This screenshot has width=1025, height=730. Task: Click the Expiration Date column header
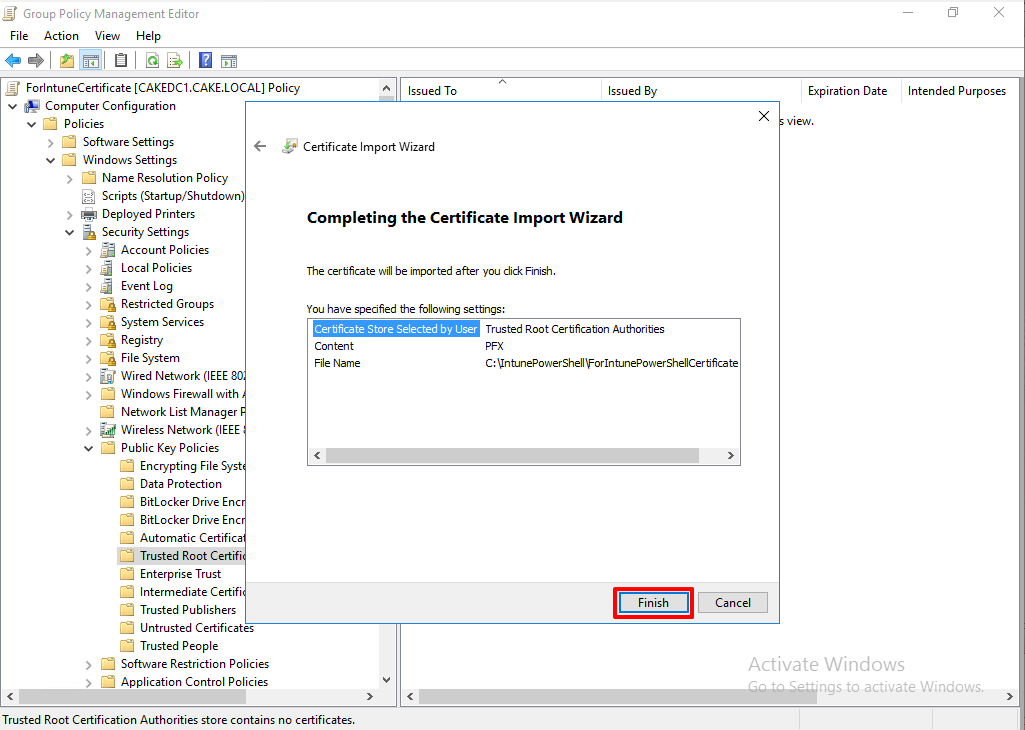(850, 90)
